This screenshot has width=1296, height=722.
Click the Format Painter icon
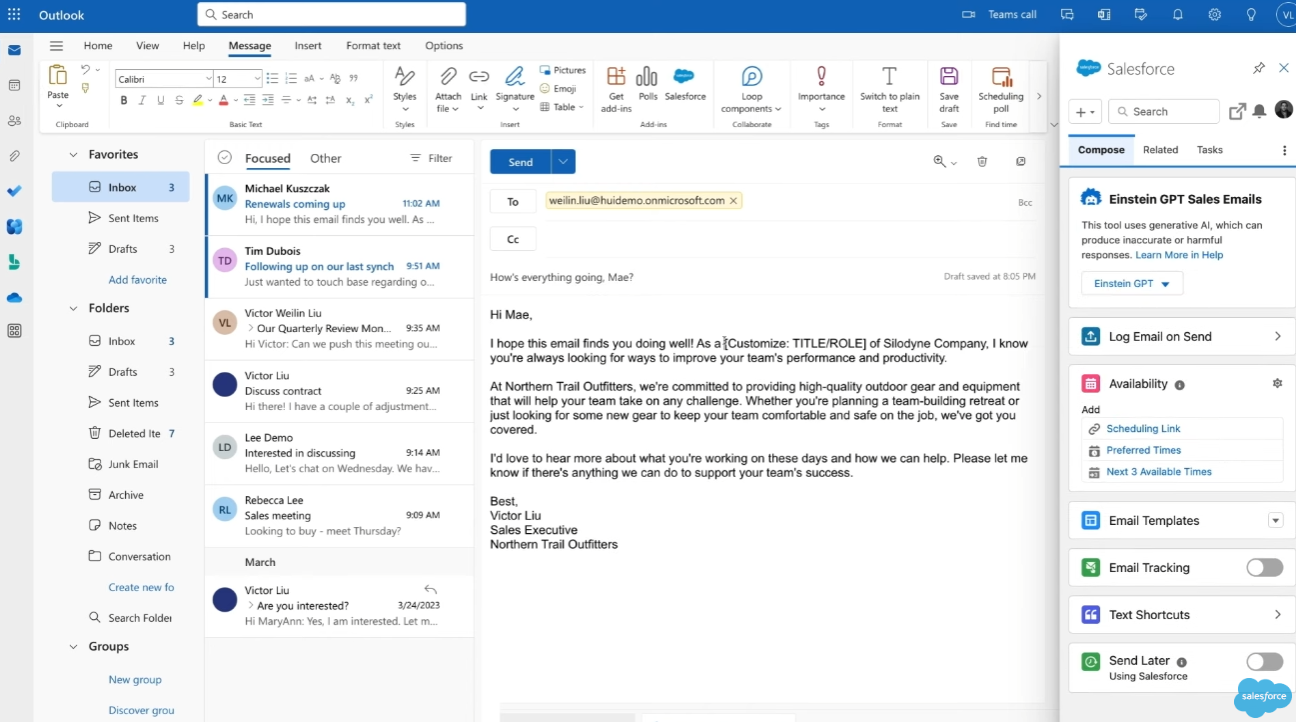tap(85, 89)
